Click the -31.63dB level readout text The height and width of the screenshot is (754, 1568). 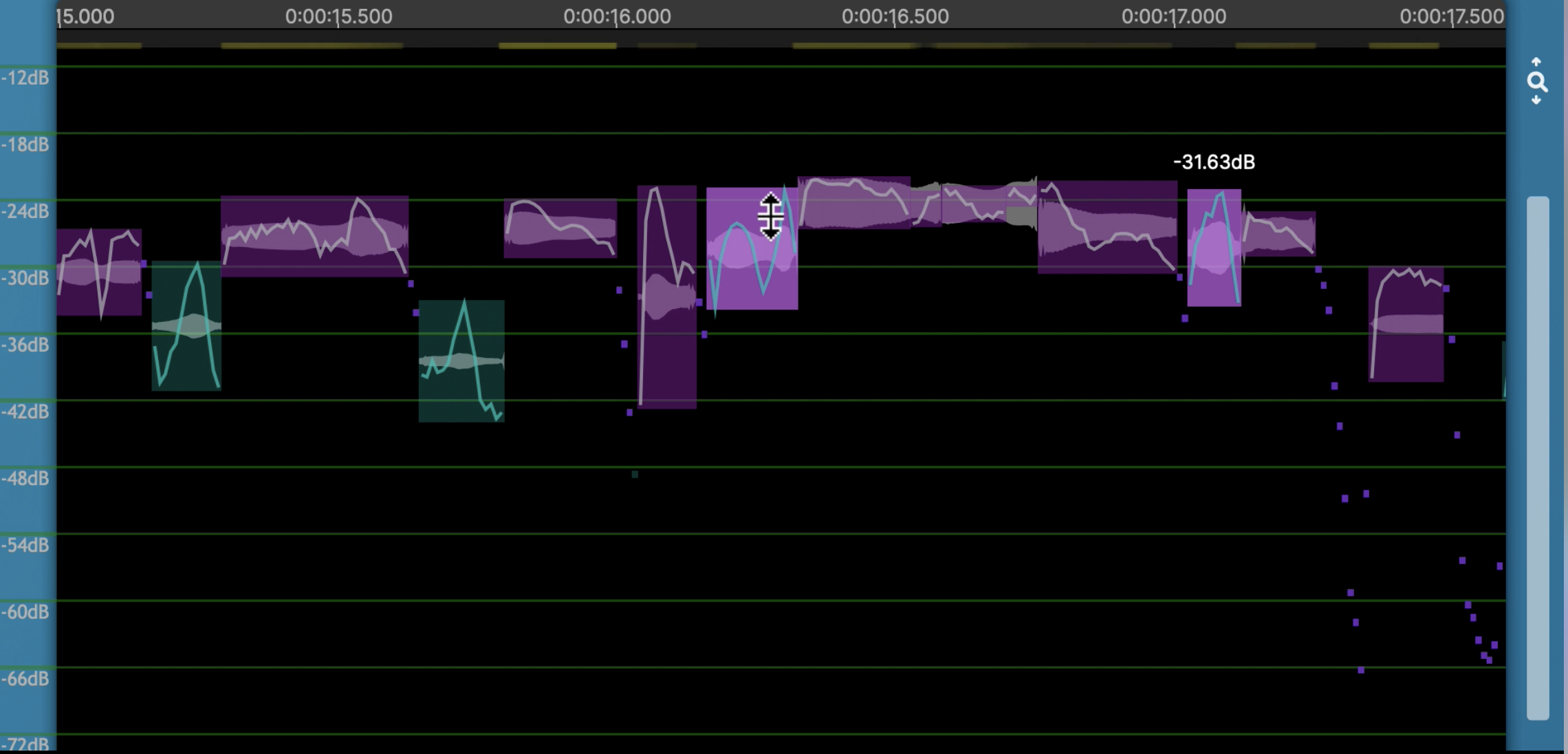[1214, 162]
